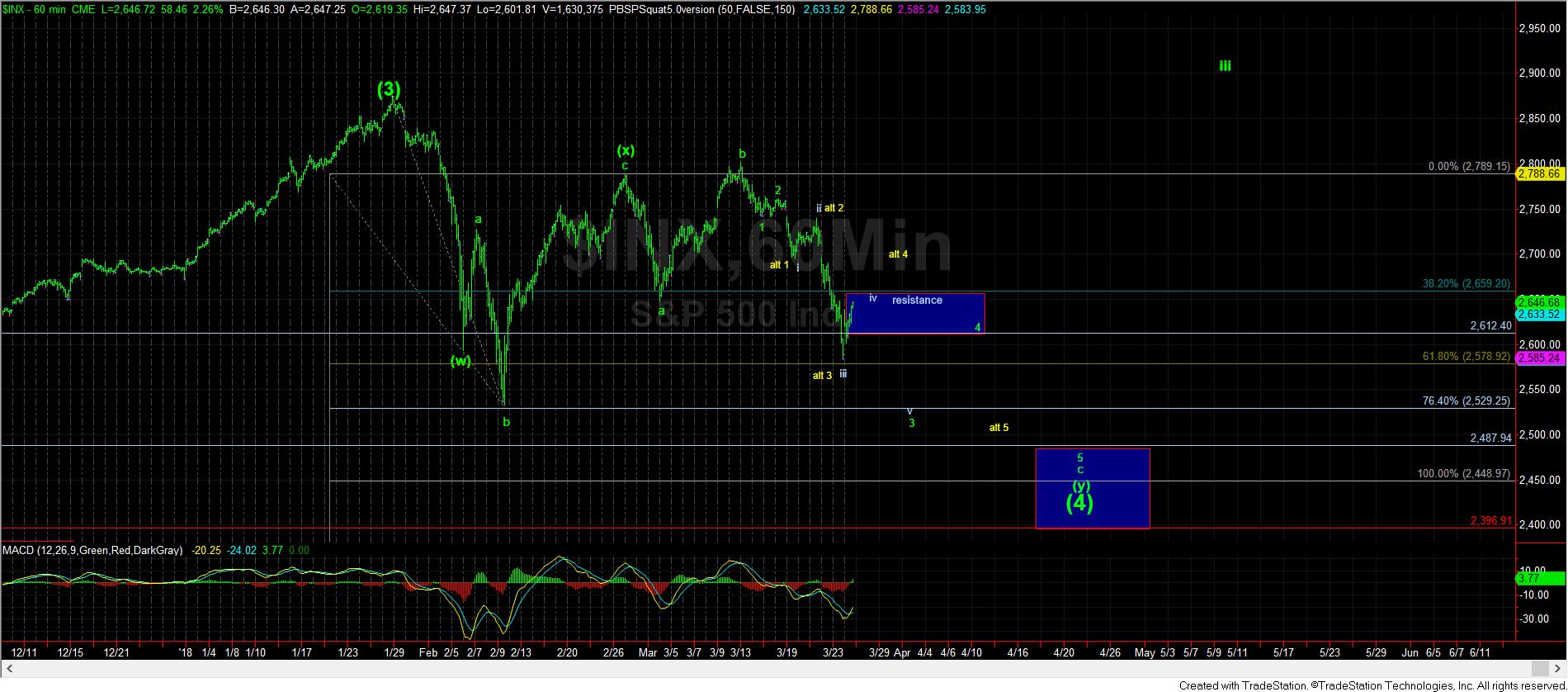This screenshot has height=692, width=1568.
Task: Click the horizontal scrollbar thumb
Action: (x=1539, y=667)
